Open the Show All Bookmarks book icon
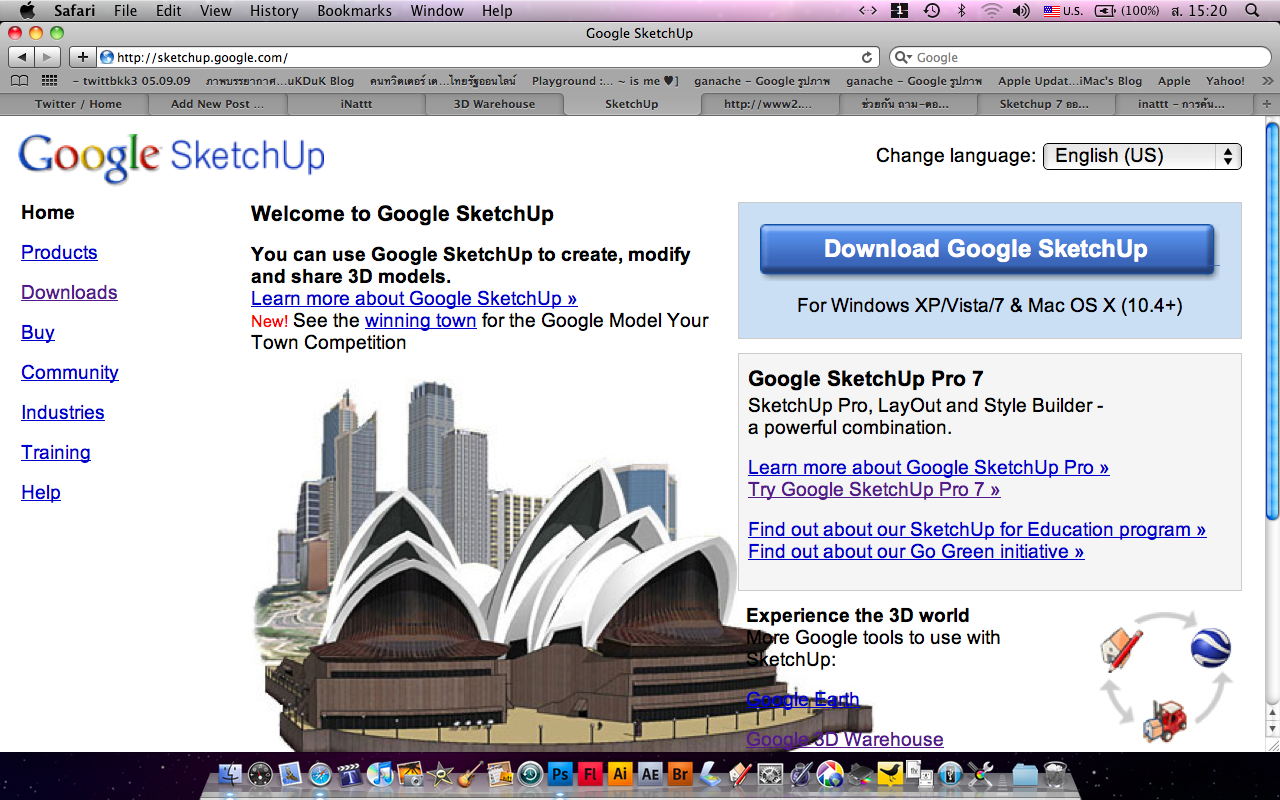This screenshot has width=1280, height=800. click(x=20, y=81)
